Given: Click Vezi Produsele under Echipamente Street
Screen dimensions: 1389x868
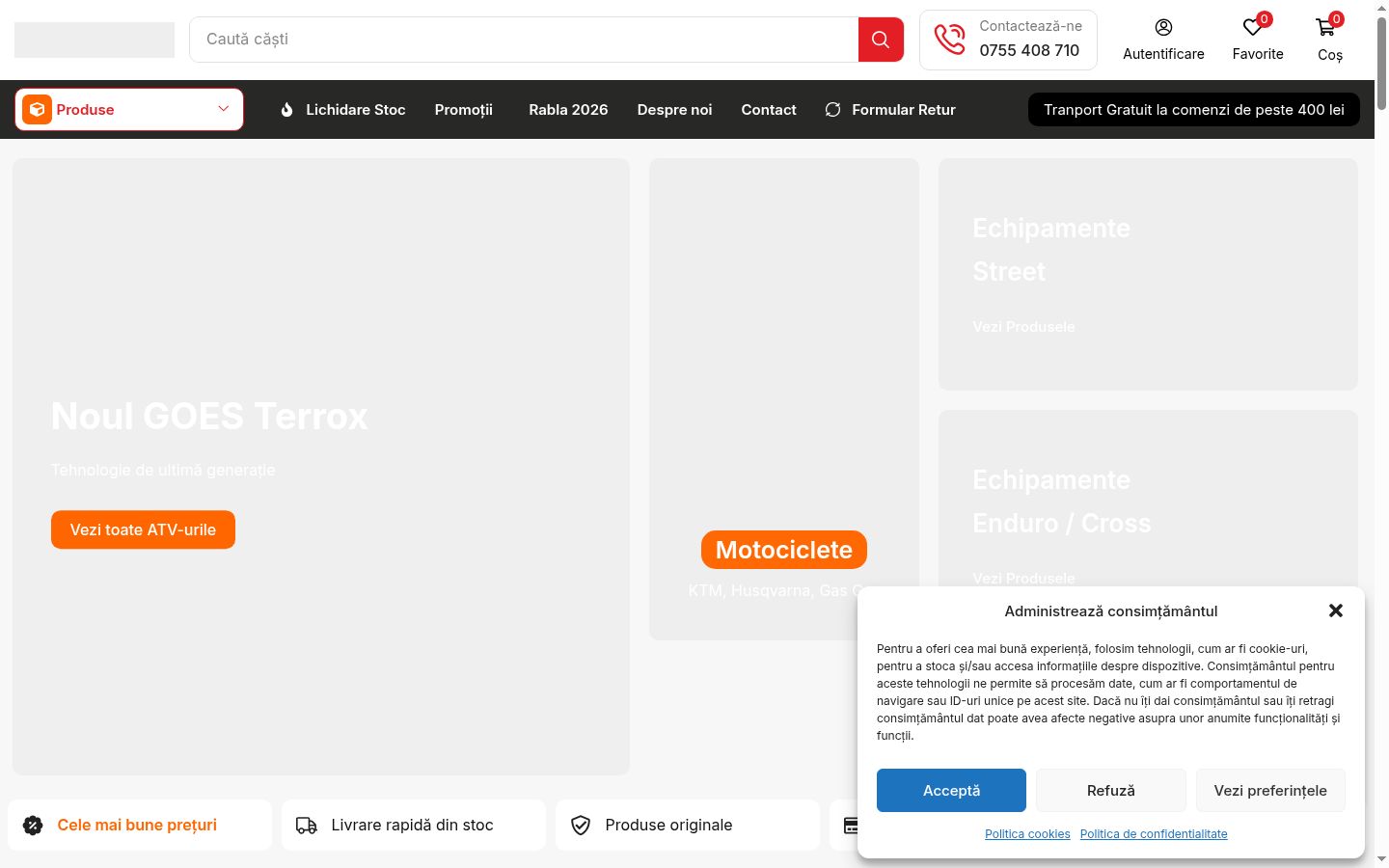Looking at the screenshot, I should click(1023, 327).
